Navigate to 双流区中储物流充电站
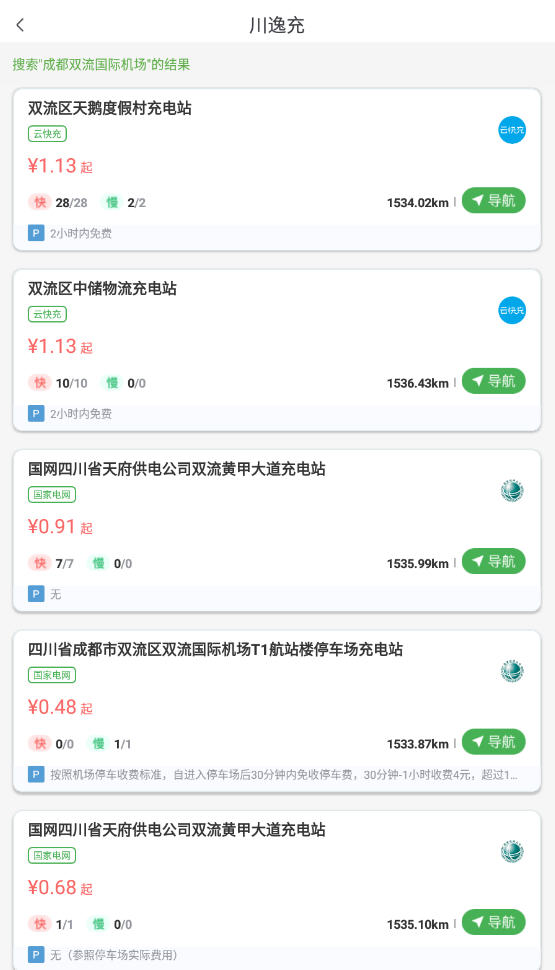Image resolution: width=555 pixels, height=970 pixels. 493,381
